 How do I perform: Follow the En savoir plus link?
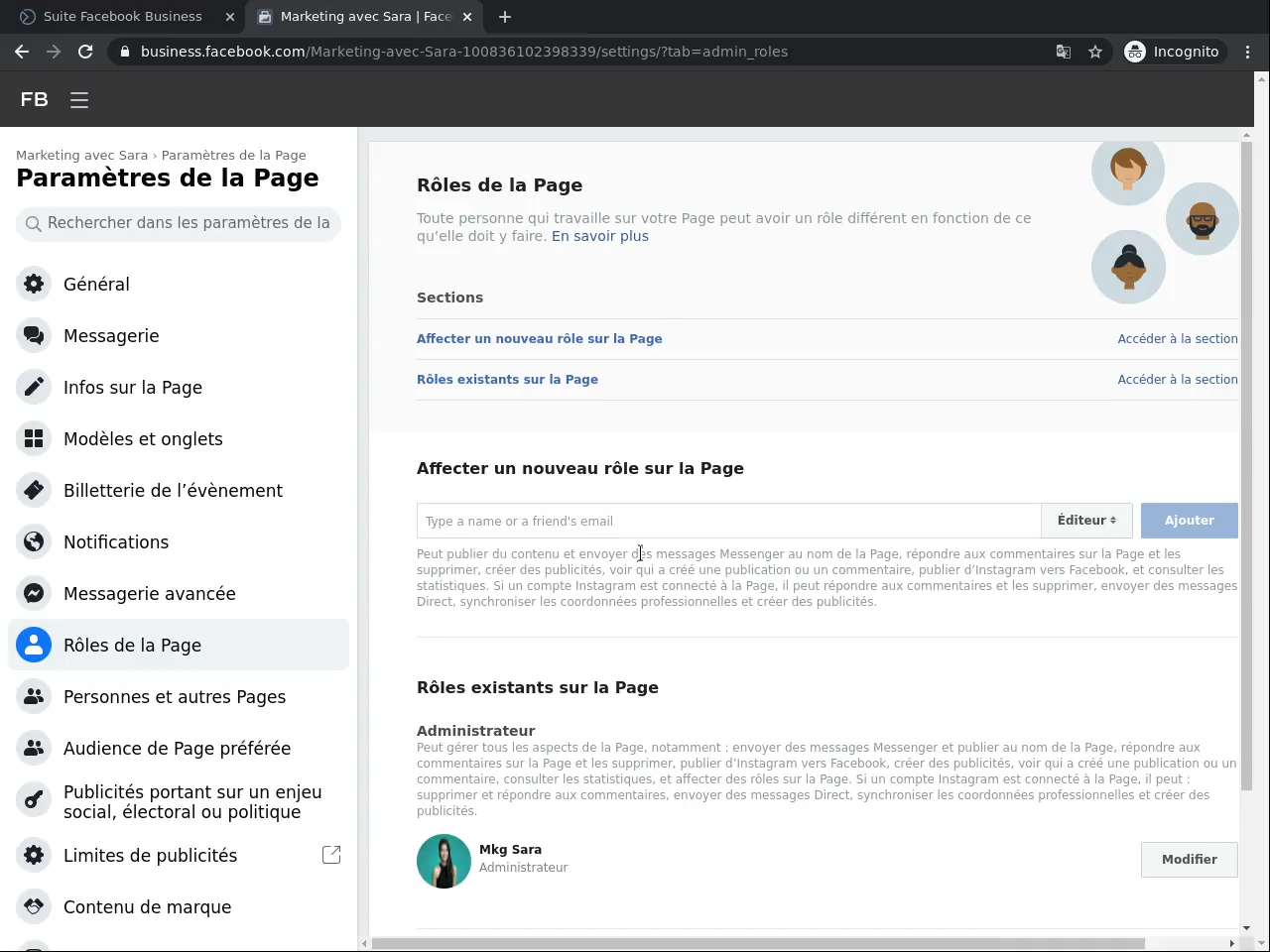point(600,236)
